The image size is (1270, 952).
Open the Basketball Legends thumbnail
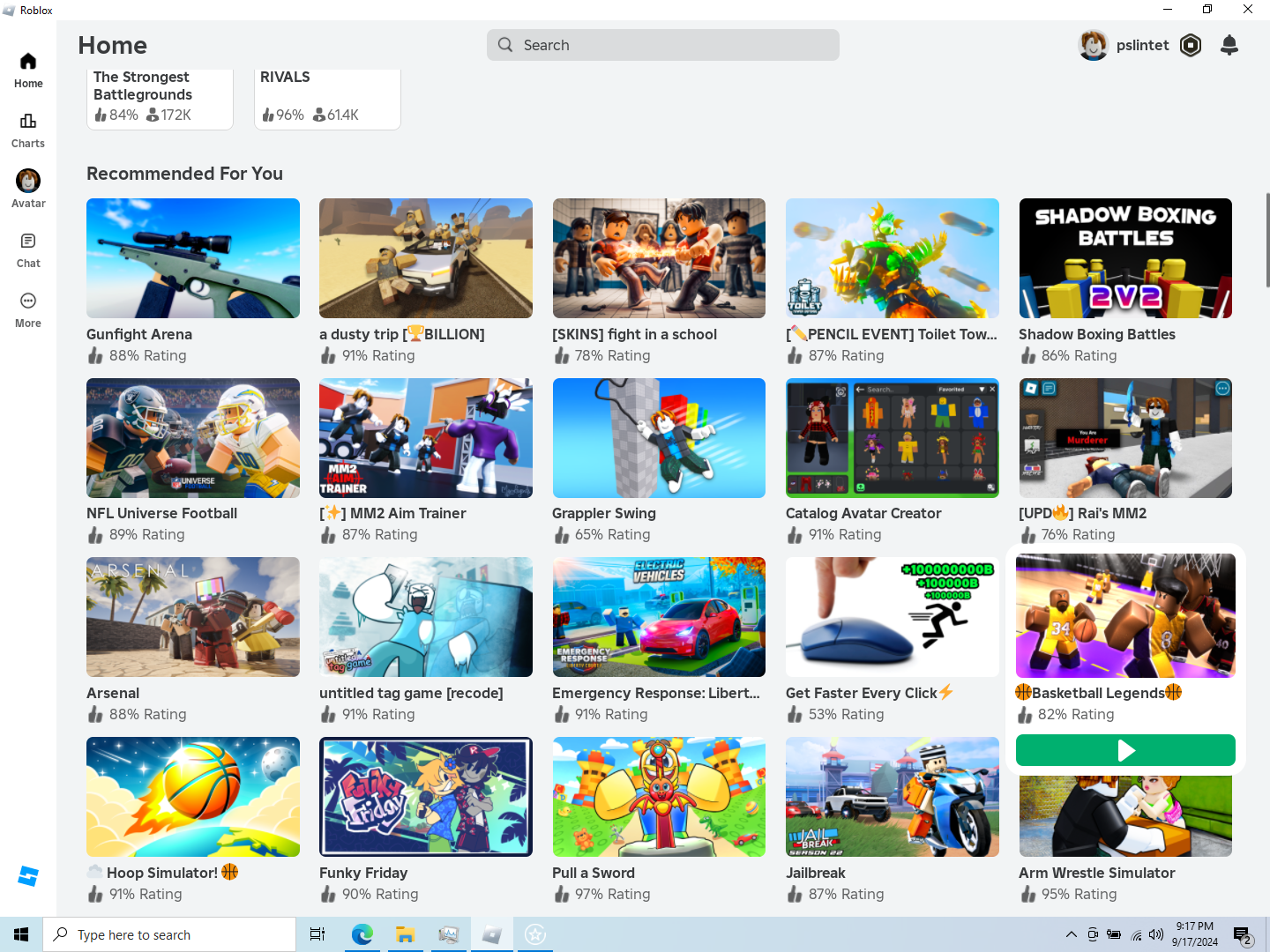click(1125, 615)
